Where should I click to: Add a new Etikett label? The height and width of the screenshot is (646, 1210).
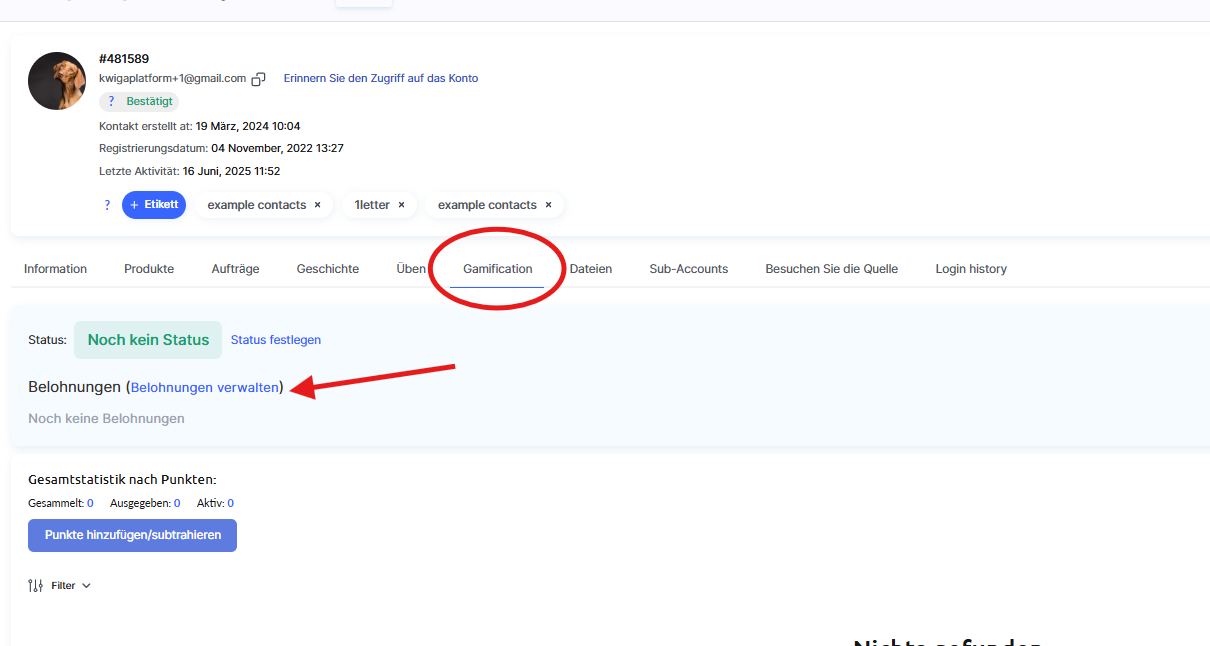(x=154, y=205)
